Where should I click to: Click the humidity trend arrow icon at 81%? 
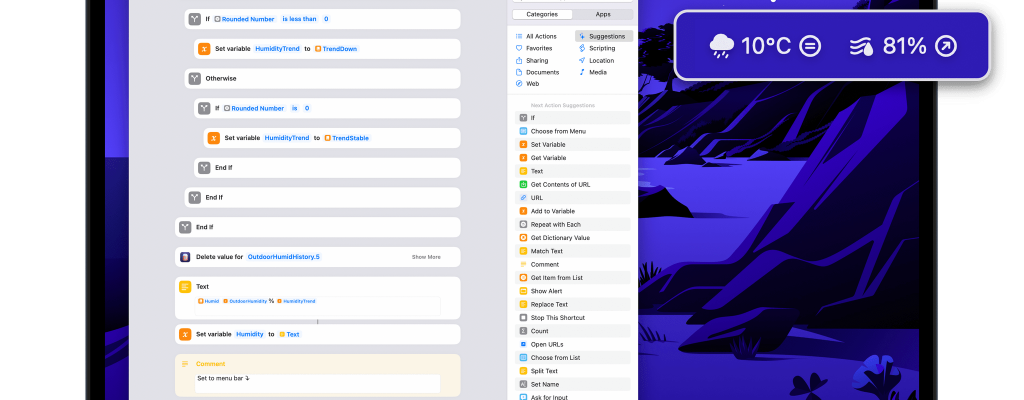(x=947, y=46)
